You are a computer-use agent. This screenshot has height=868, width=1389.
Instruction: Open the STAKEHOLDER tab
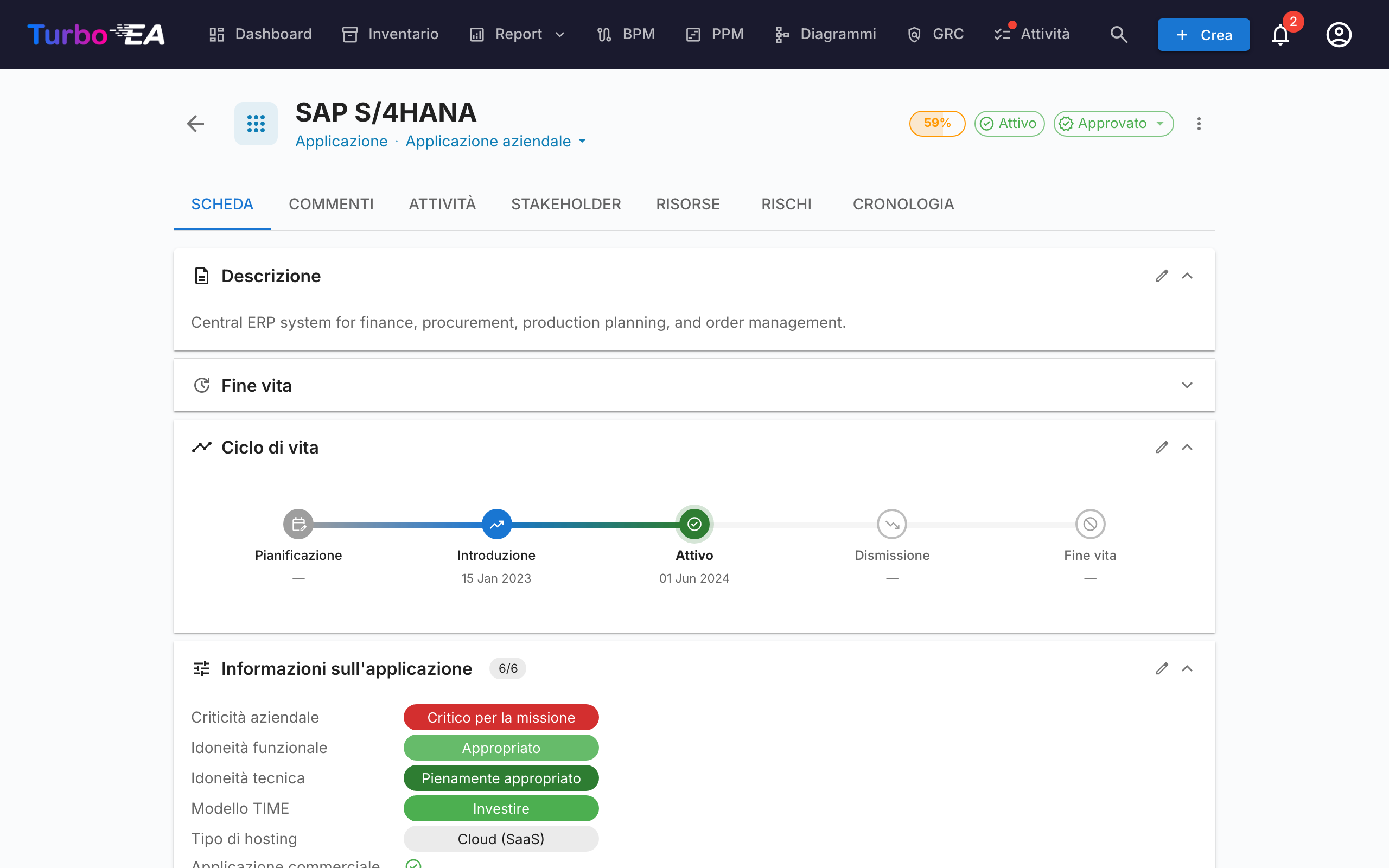tap(566, 205)
